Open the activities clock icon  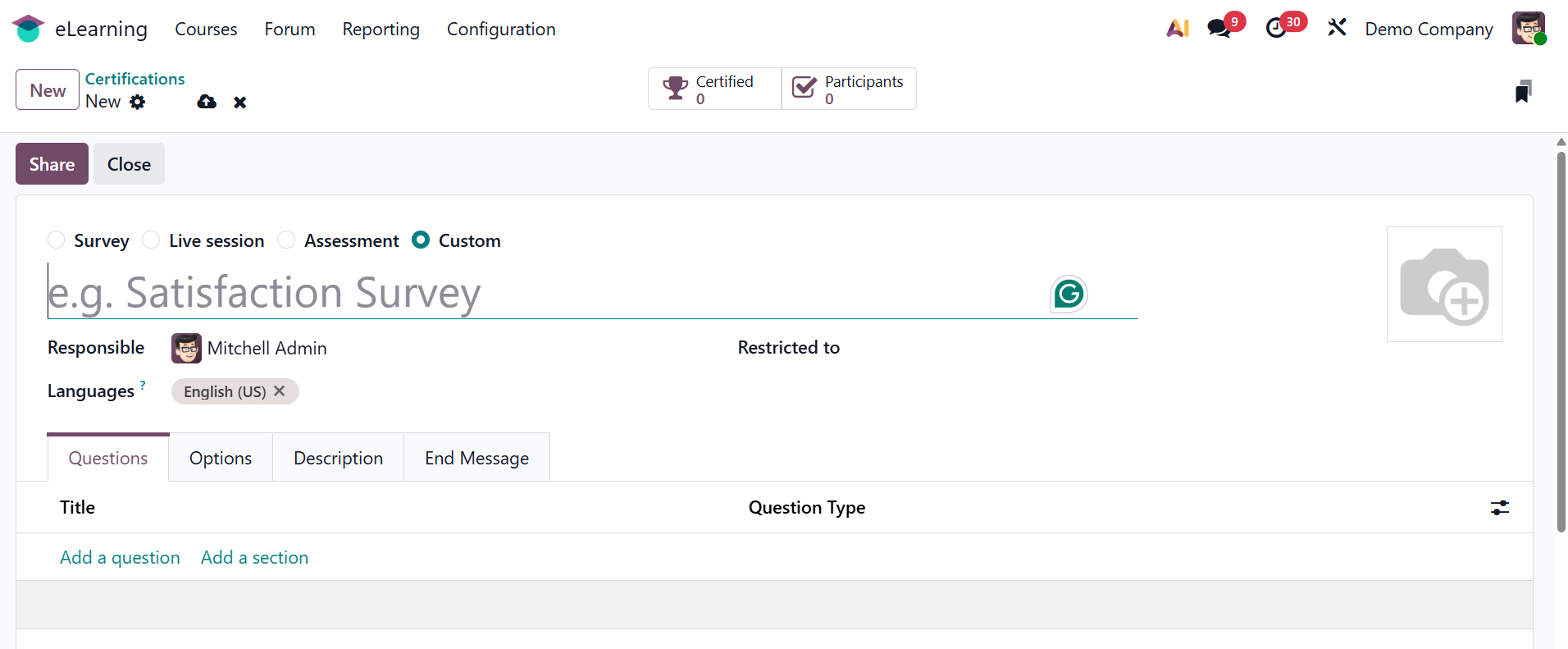pos(1276,29)
